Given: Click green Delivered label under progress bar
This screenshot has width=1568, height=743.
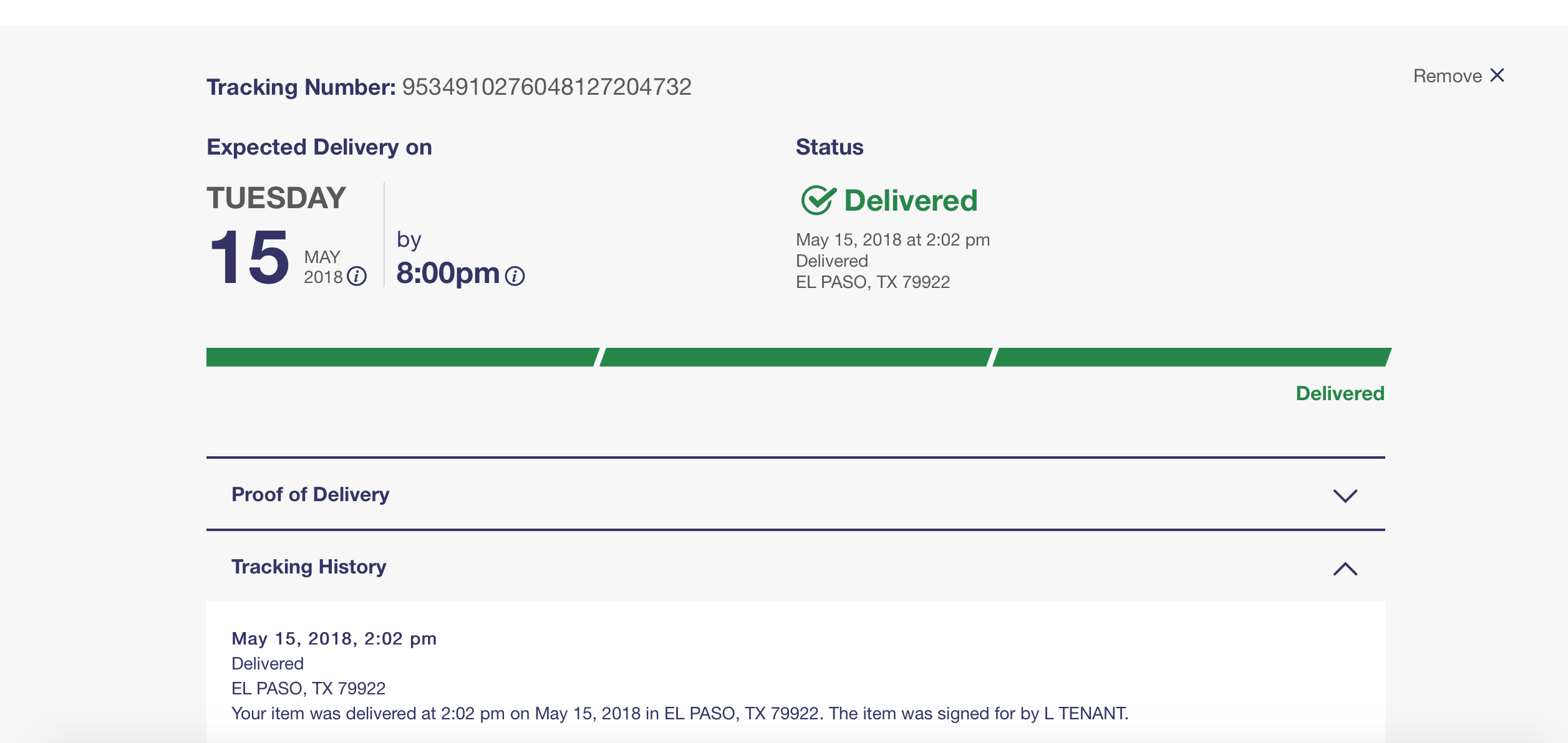Looking at the screenshot, I should coord(1340,393).
